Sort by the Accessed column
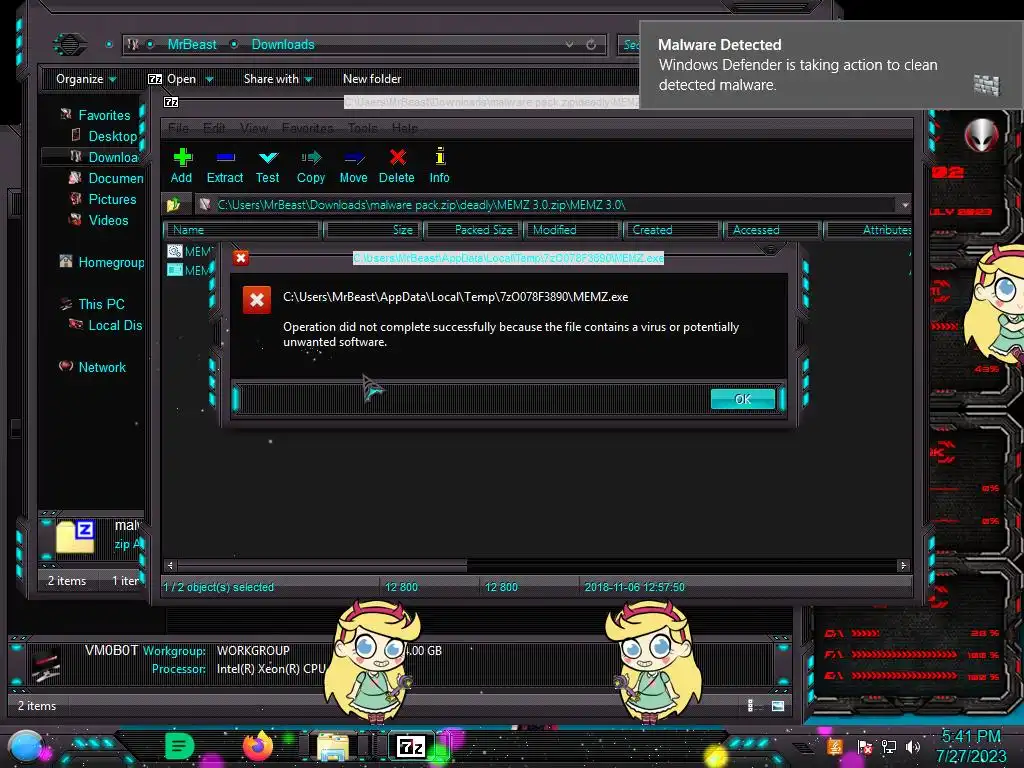The width and height of the screenshot is (1024, 768). pyautogui.click(x=773, y=230)
